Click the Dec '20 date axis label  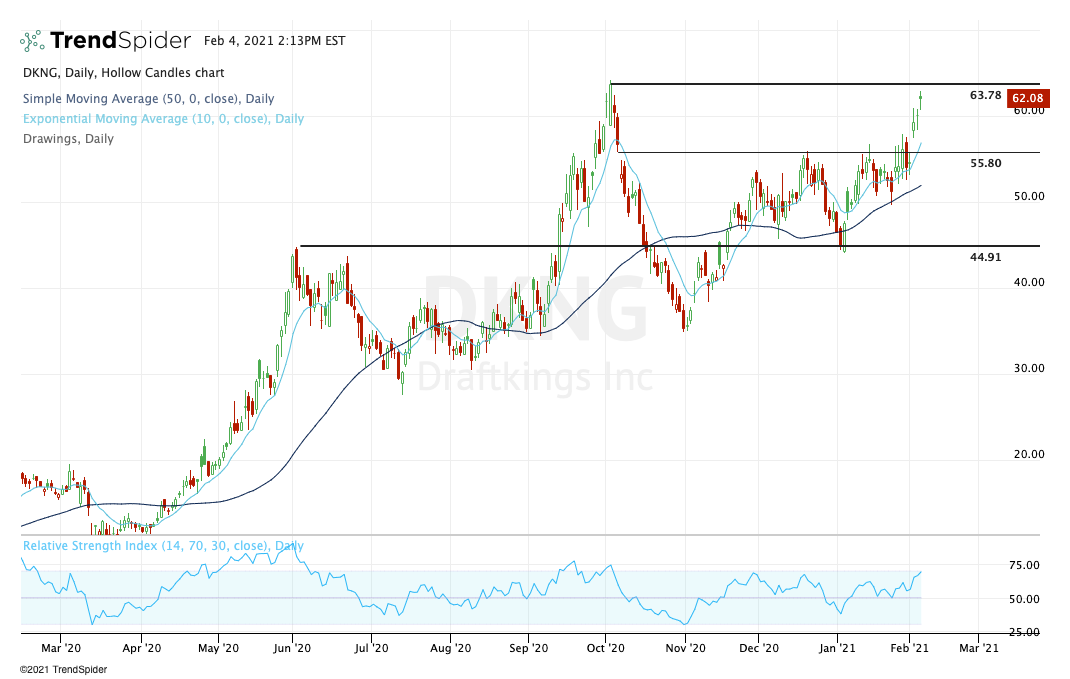[759, 648]
